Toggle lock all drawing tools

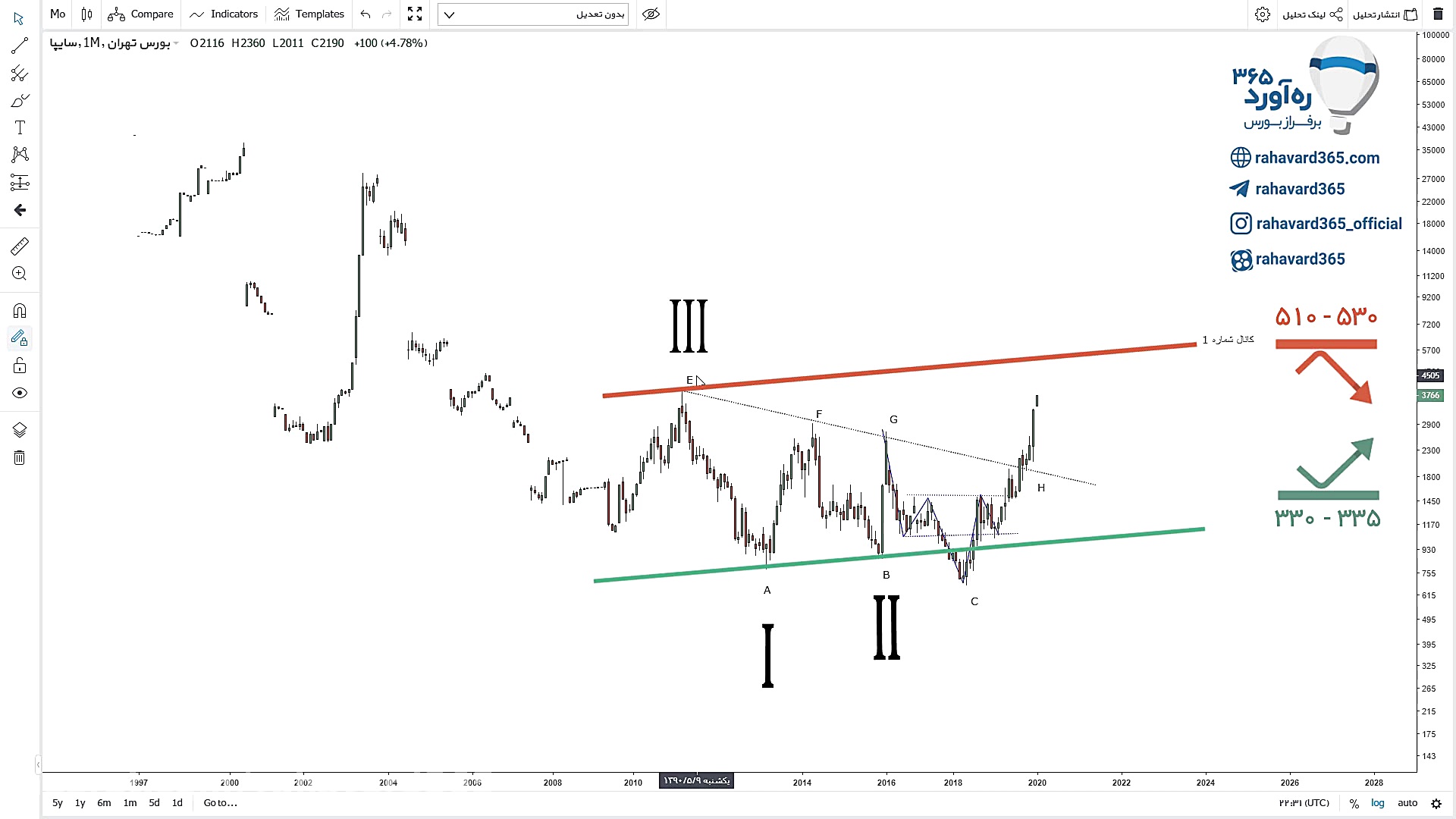(x=20, y=366)
